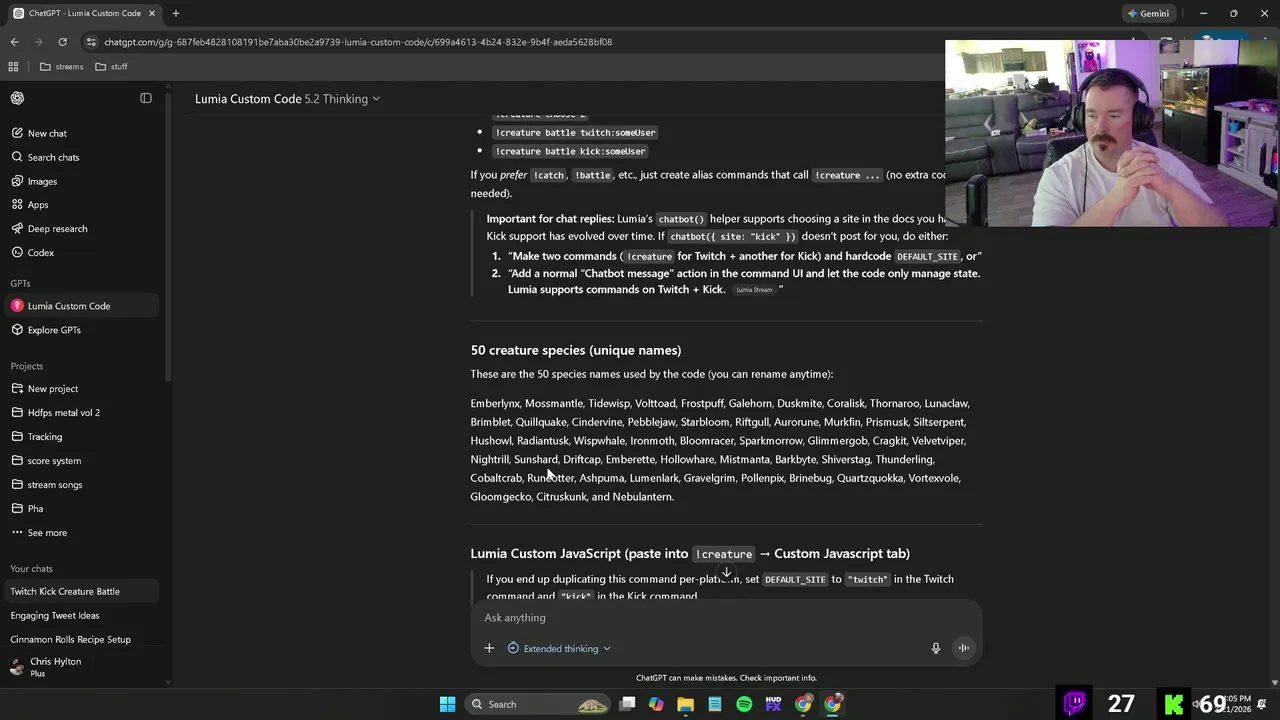Open Search chats

pos(53,157)
